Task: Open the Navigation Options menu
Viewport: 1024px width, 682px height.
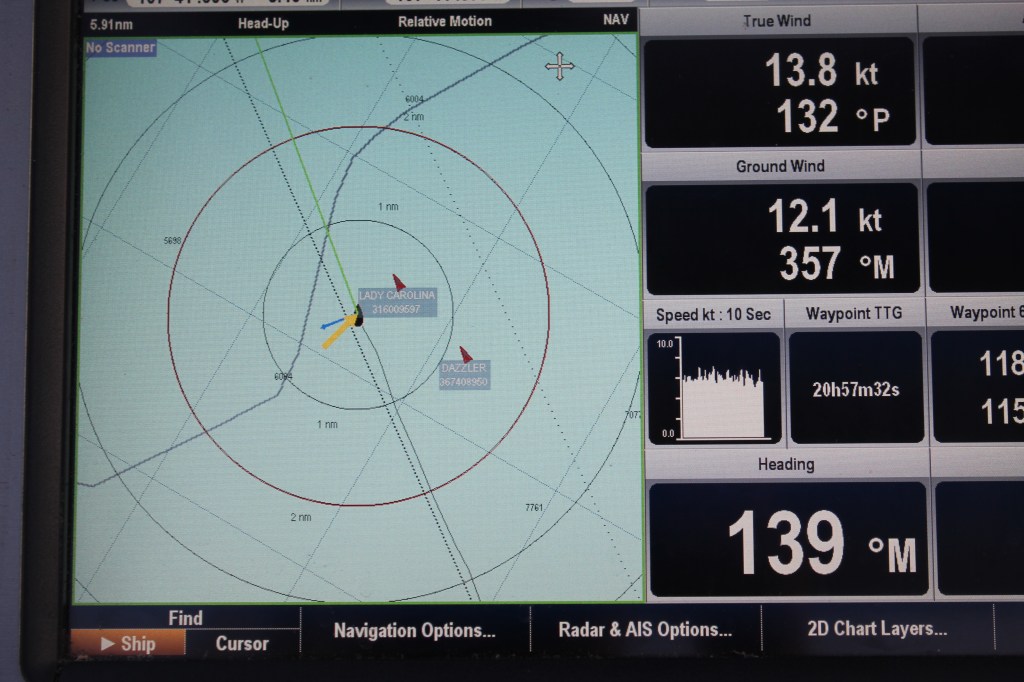Action: (x=414, y=630)
